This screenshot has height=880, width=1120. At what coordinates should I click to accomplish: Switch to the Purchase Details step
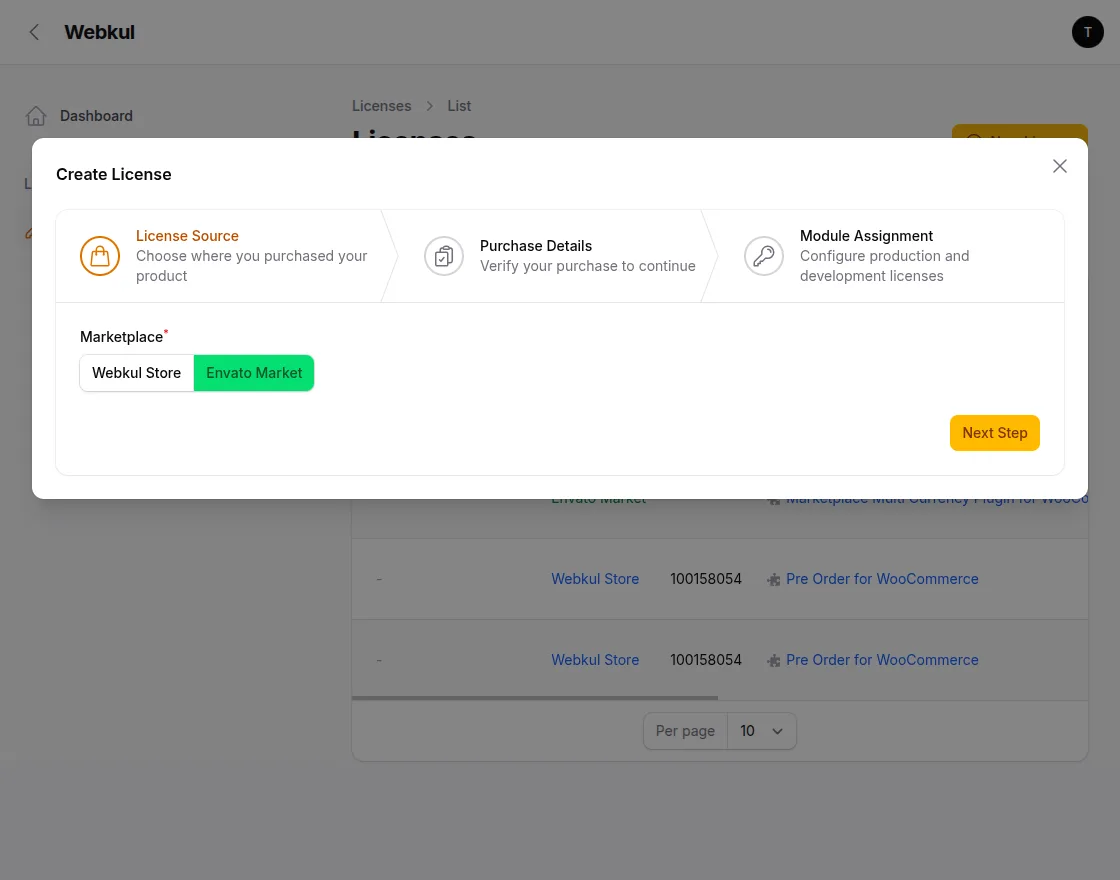[536, 246]
